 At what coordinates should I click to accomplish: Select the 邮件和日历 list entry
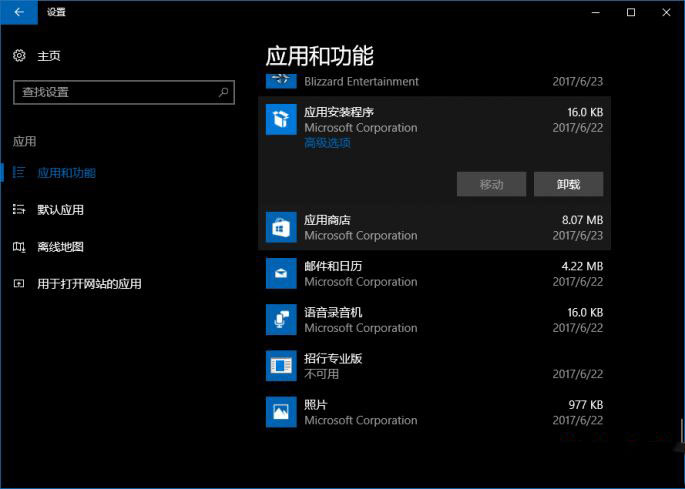pyautogui.click(x=434, y=274)
